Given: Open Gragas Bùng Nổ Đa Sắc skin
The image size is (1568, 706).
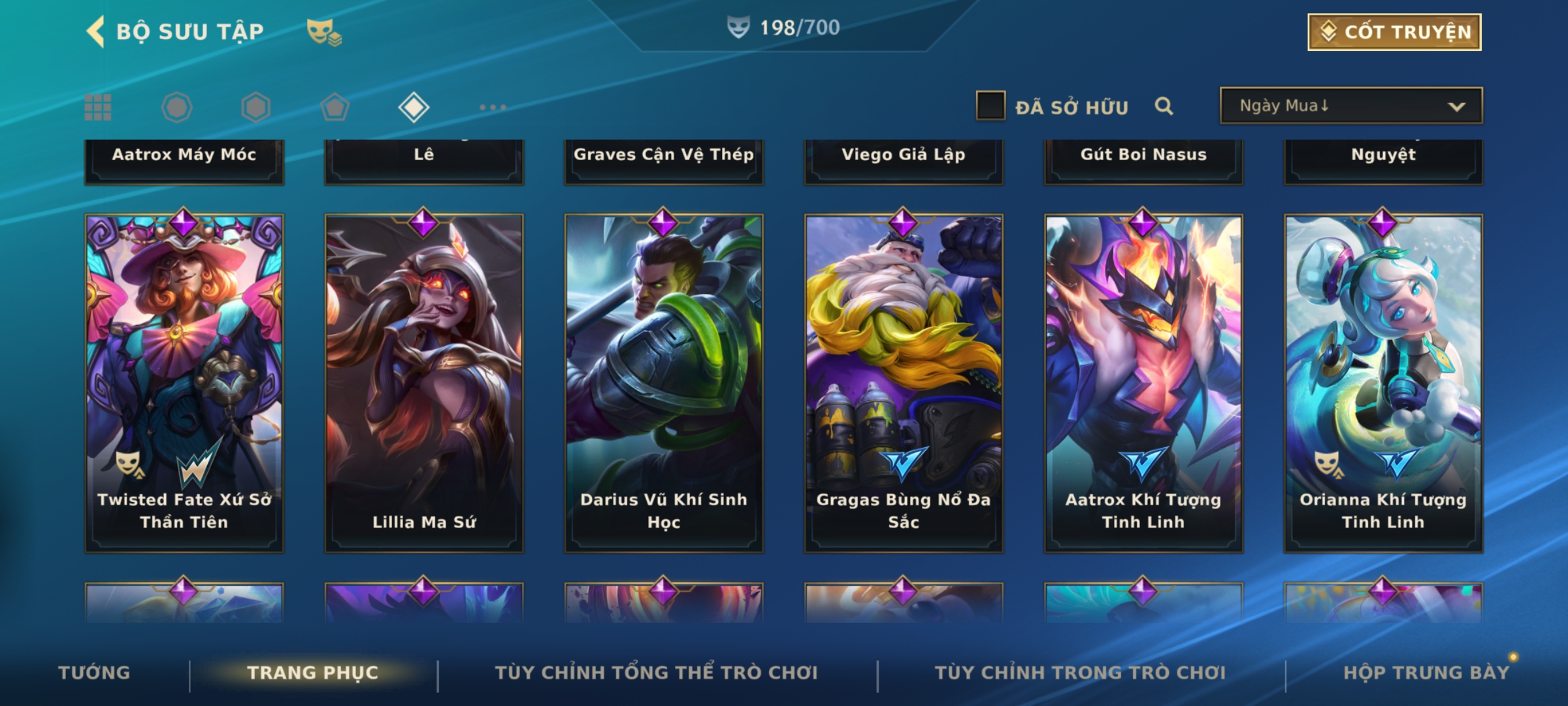Looking at the screenshot, I should (x=904, y=384).
